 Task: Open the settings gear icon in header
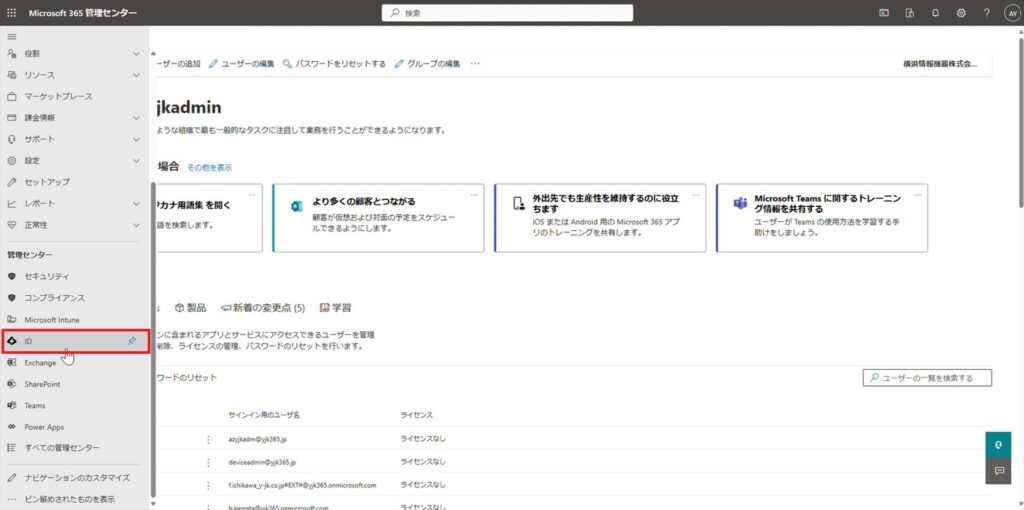tap(961, 12)
